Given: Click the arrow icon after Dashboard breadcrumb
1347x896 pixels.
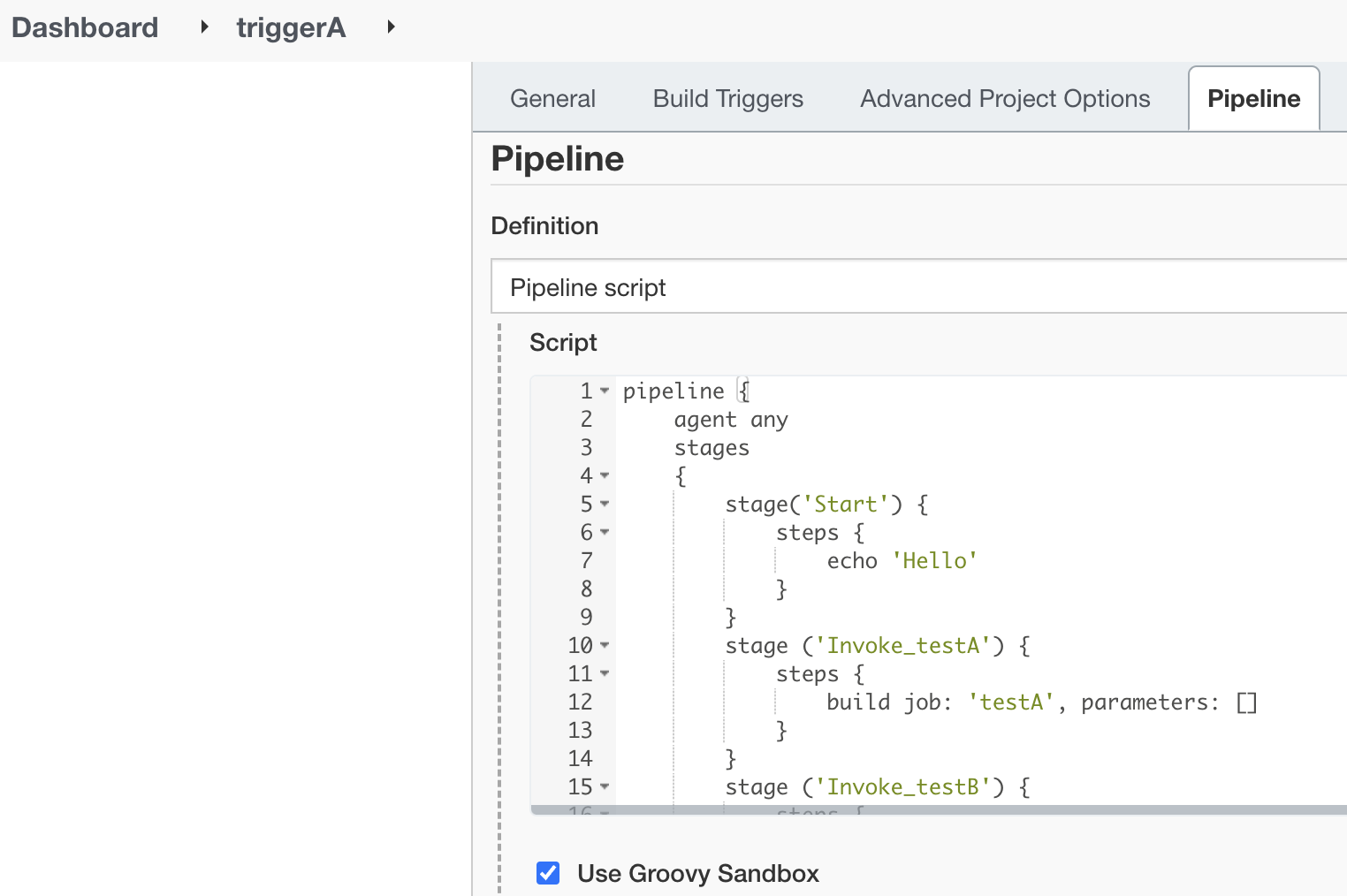Looking at the screenshot, I should 204,27.
